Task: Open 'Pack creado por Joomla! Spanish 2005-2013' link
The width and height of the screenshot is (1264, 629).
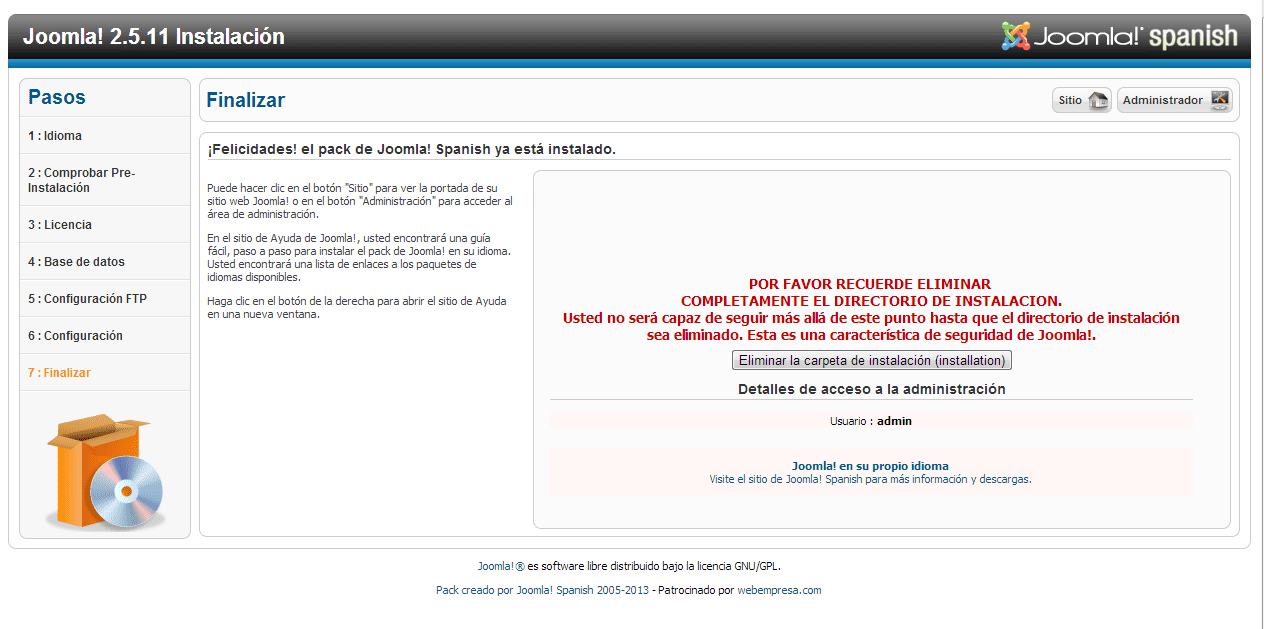Action: 542,590
